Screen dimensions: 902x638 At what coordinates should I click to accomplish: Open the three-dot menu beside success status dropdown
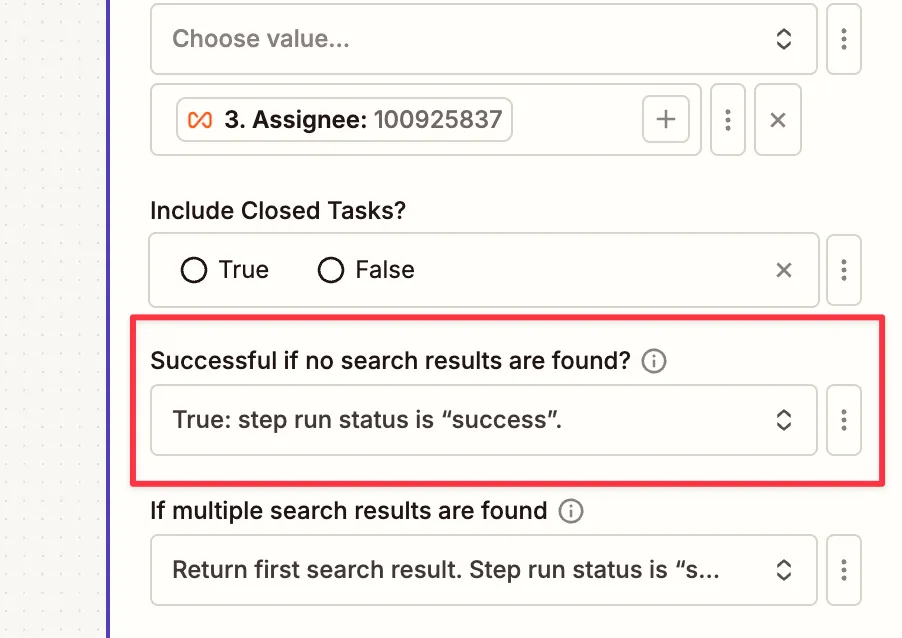coord(844,420)
